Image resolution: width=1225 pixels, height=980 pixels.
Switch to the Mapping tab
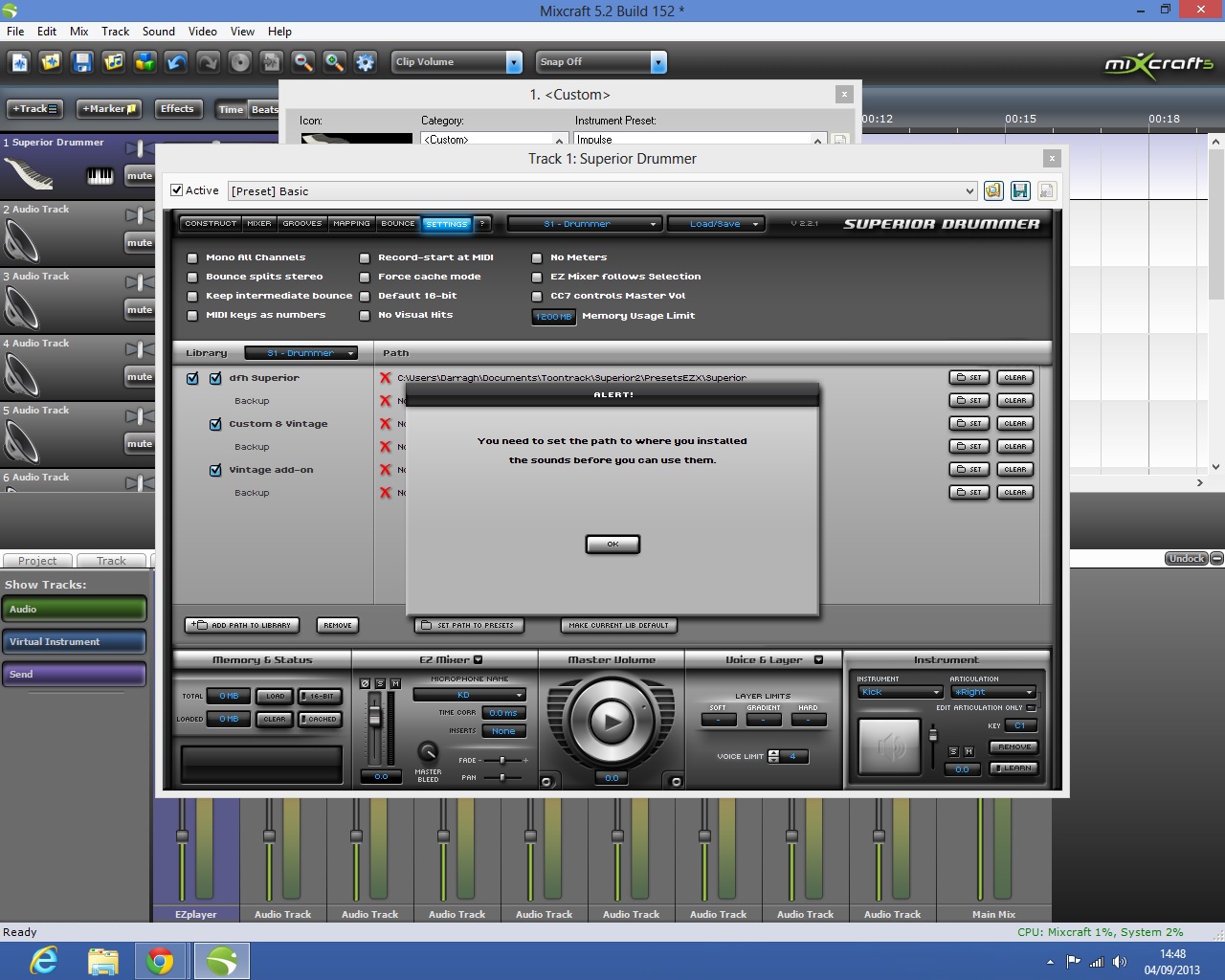click(351, 224)
